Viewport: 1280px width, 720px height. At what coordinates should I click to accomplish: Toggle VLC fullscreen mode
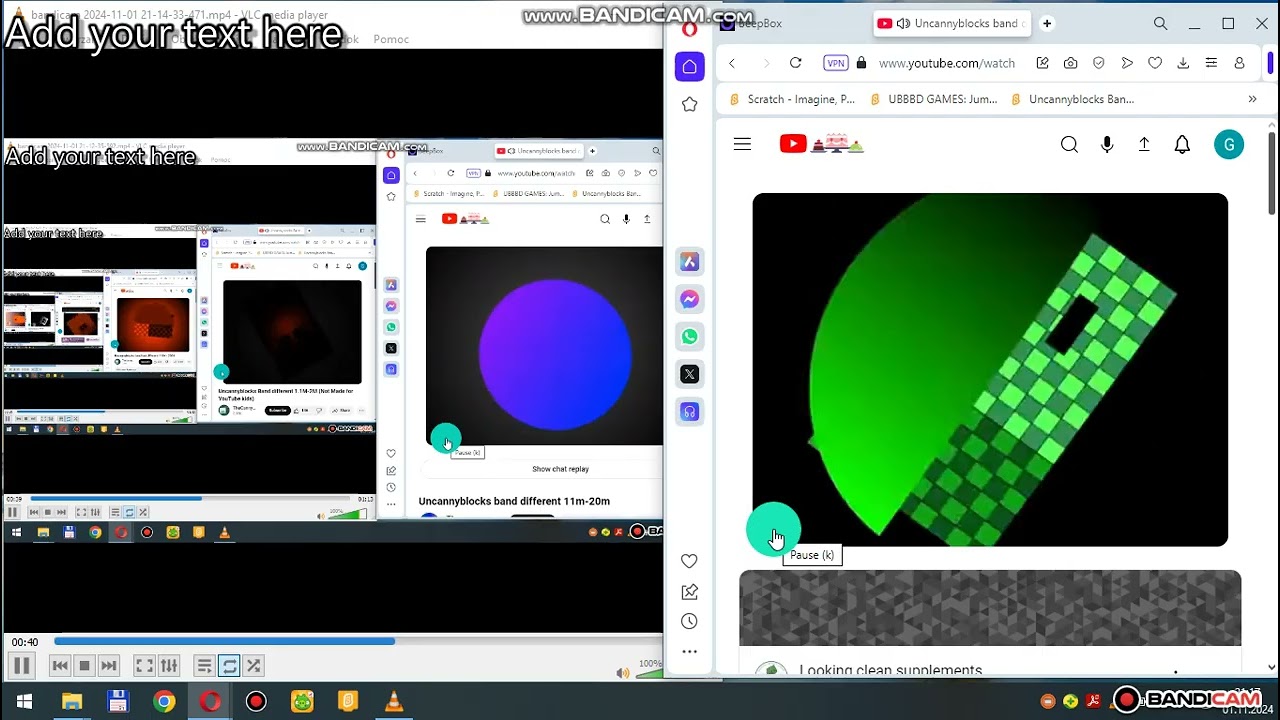[144, 666]
